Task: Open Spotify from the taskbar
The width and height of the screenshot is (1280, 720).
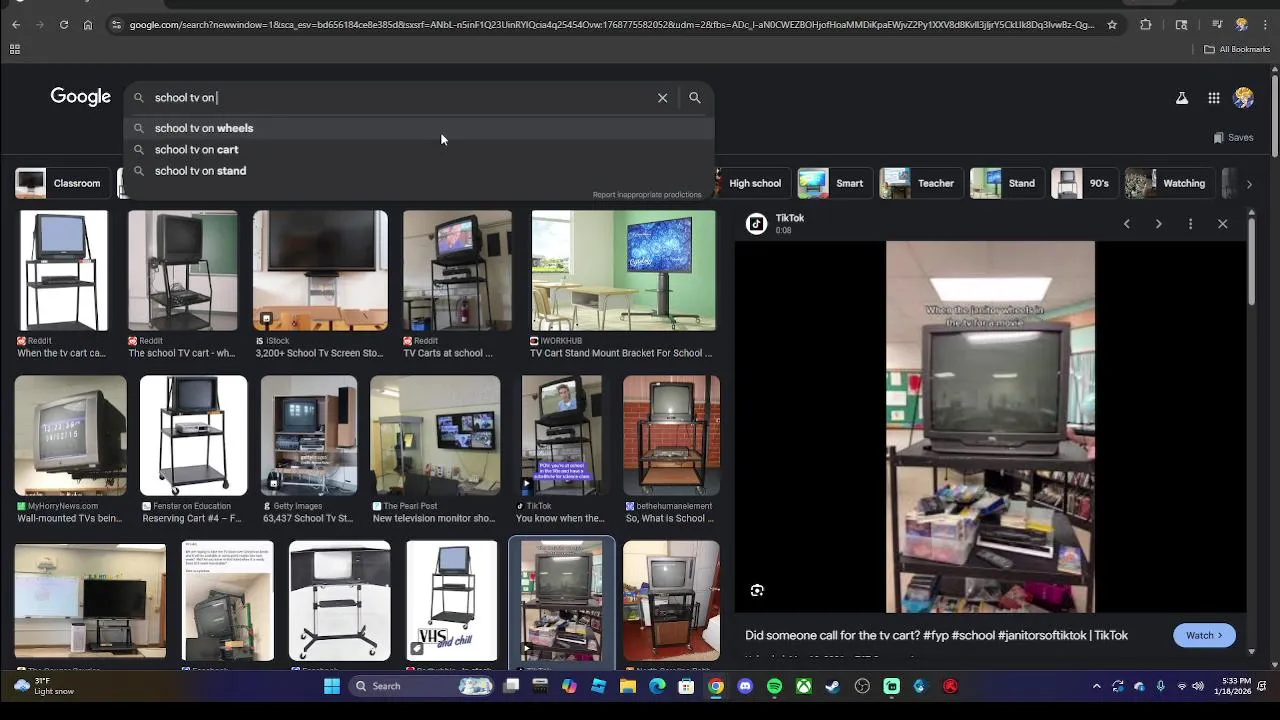Action: point(775,686)
